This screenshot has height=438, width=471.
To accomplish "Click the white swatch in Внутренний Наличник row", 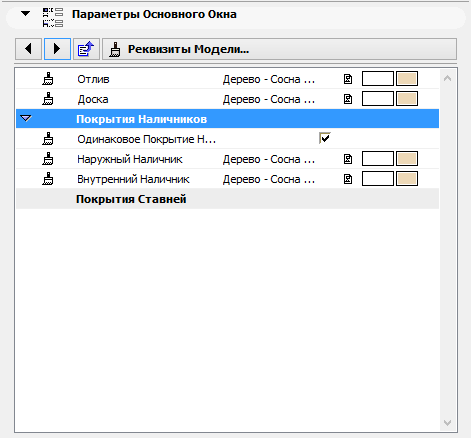I will [x=378, y=179].
